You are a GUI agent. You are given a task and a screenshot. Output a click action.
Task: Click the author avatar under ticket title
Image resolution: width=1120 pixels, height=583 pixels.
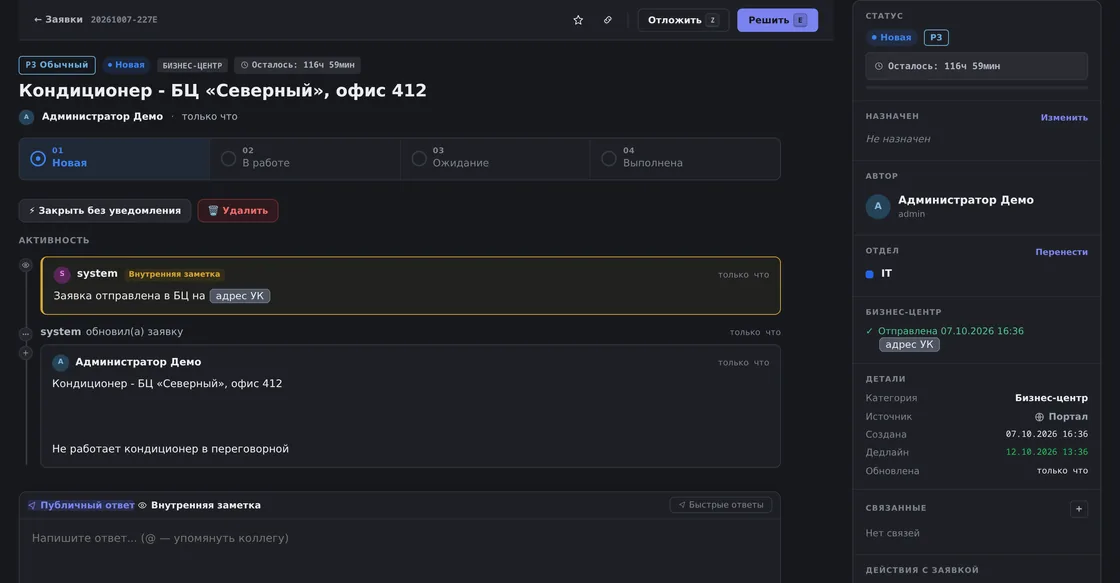point(26,116)
